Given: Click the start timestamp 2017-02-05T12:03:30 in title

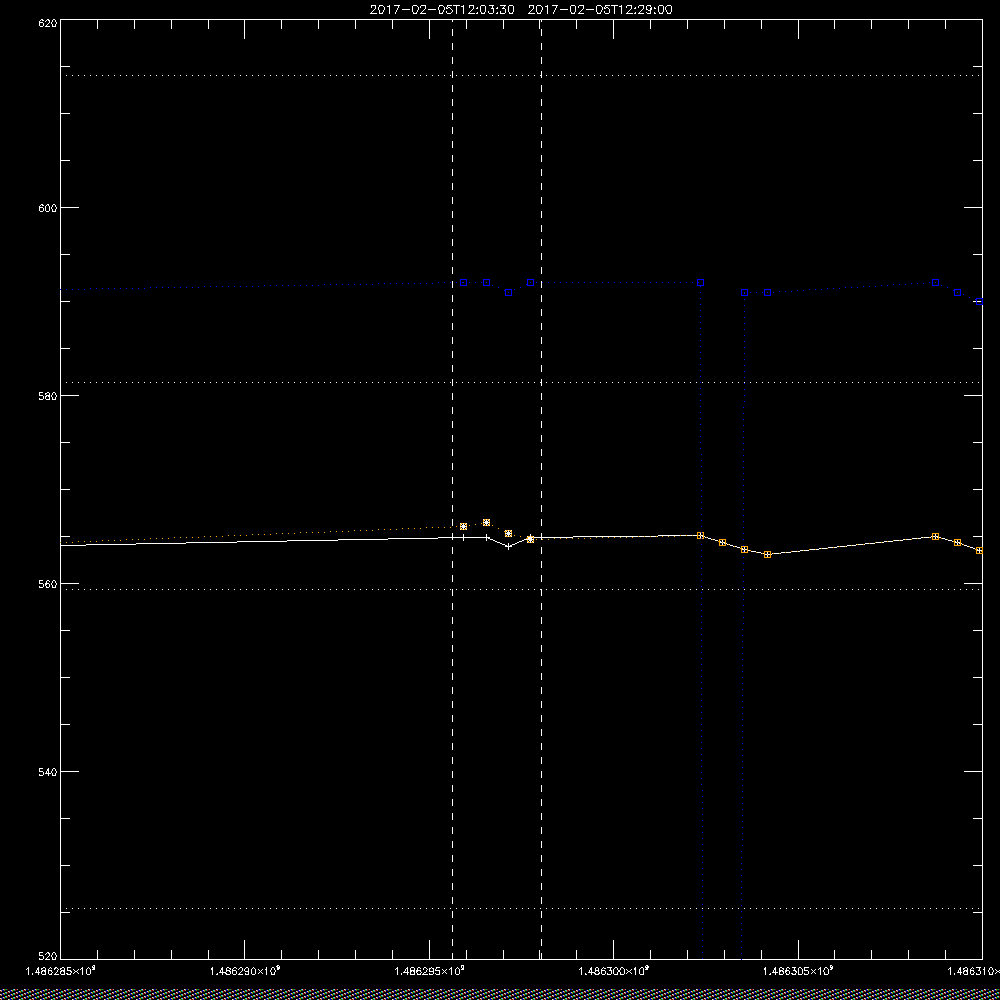Looking at the screenshot, I should coord(442,10).
